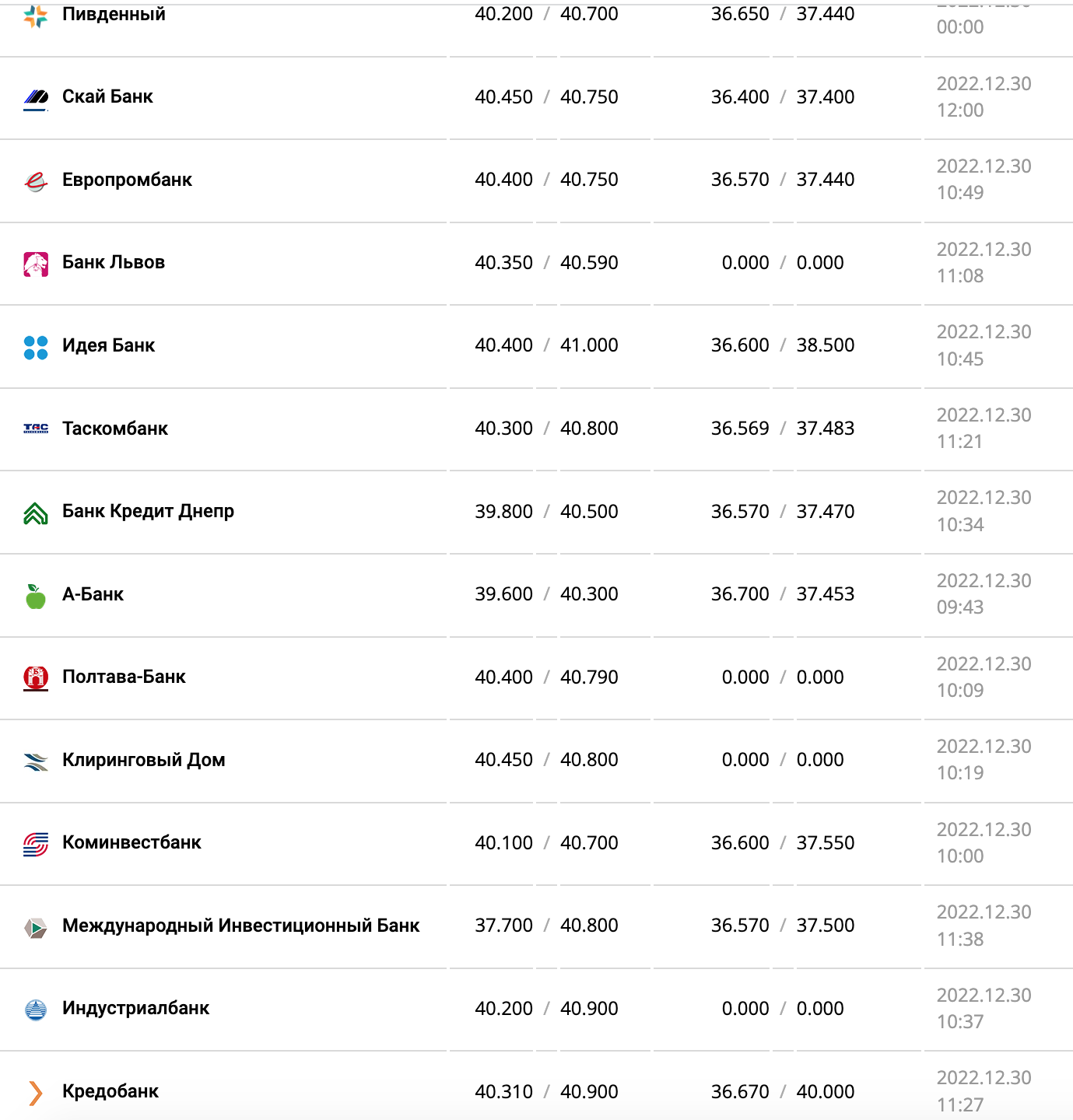Click the Кредобанк orange chevron icon
Screen dimensions: 1073x1120
[x=36, y=1093]
